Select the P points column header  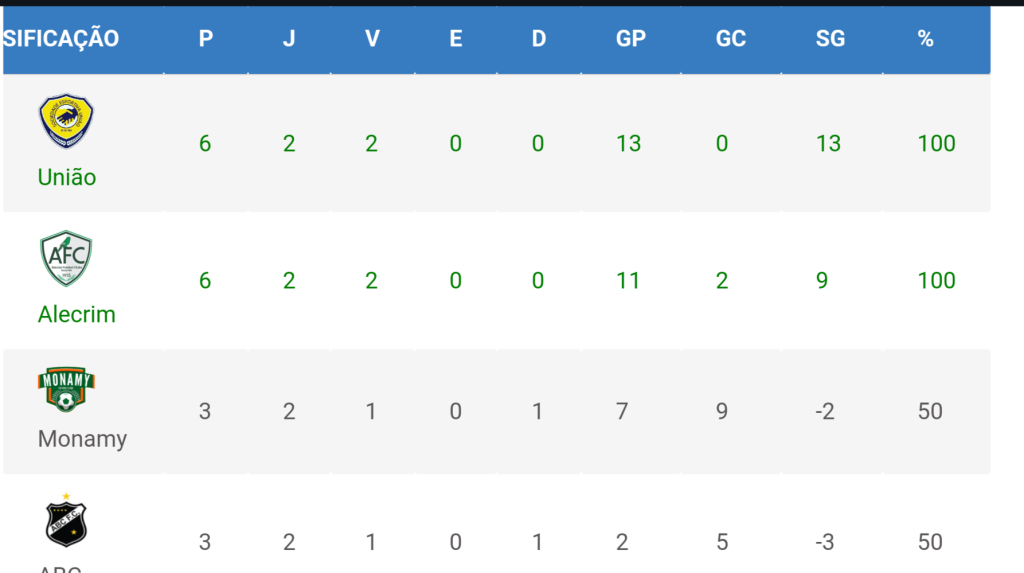206,39
